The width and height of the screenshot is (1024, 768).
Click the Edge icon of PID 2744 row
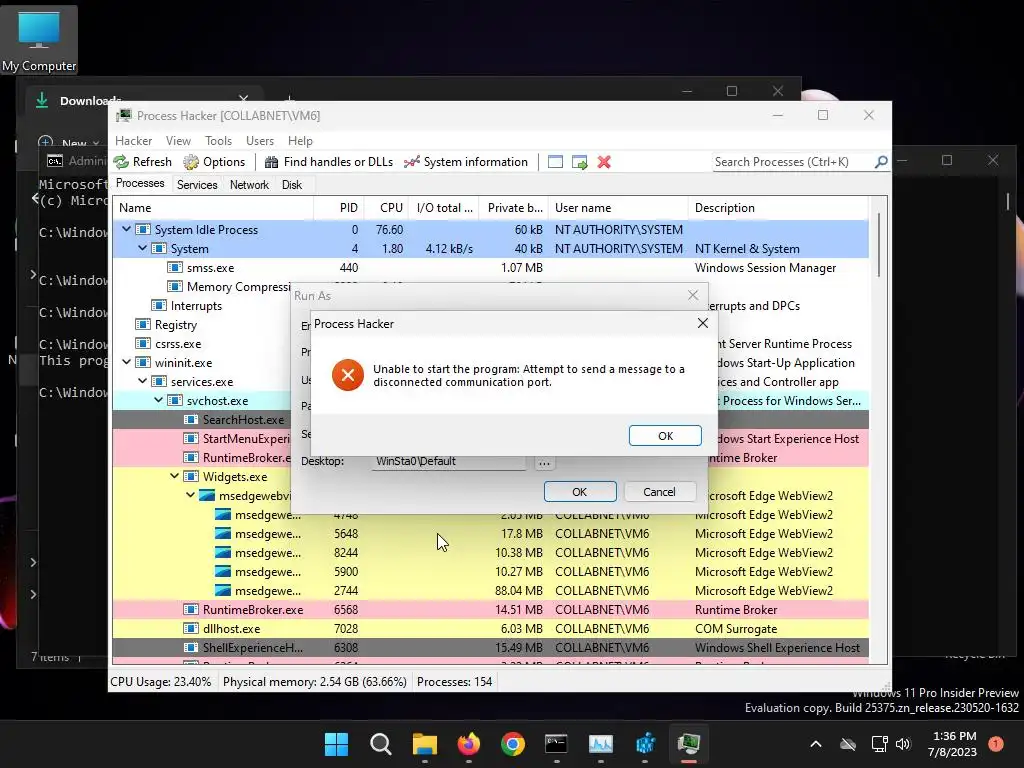(x=223, y=590)
